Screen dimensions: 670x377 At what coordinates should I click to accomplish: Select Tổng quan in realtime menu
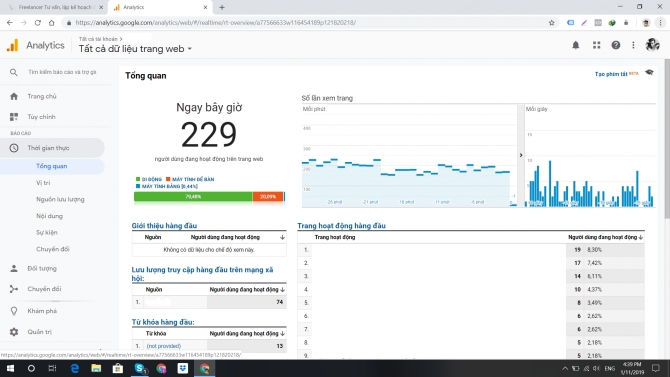(x=52, y=166)
